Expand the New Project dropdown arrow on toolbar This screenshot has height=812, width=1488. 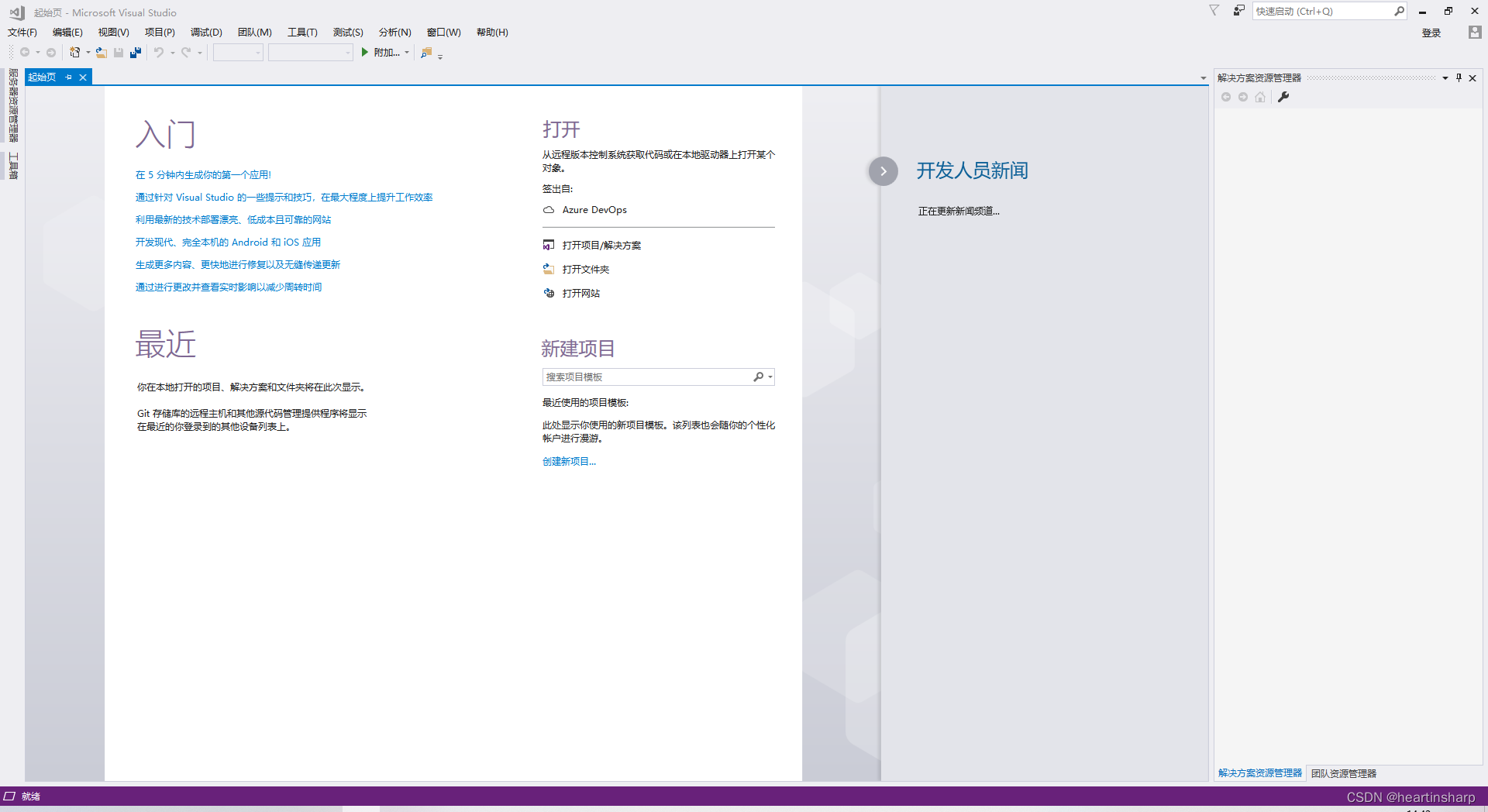click(88, 53)
